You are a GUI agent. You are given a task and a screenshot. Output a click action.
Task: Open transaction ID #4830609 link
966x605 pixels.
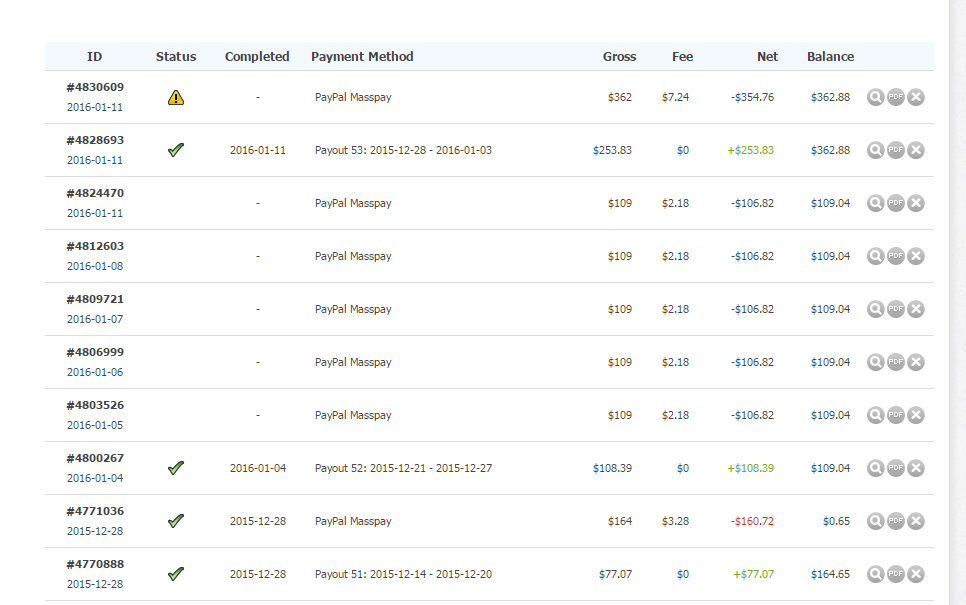(95, 87)
